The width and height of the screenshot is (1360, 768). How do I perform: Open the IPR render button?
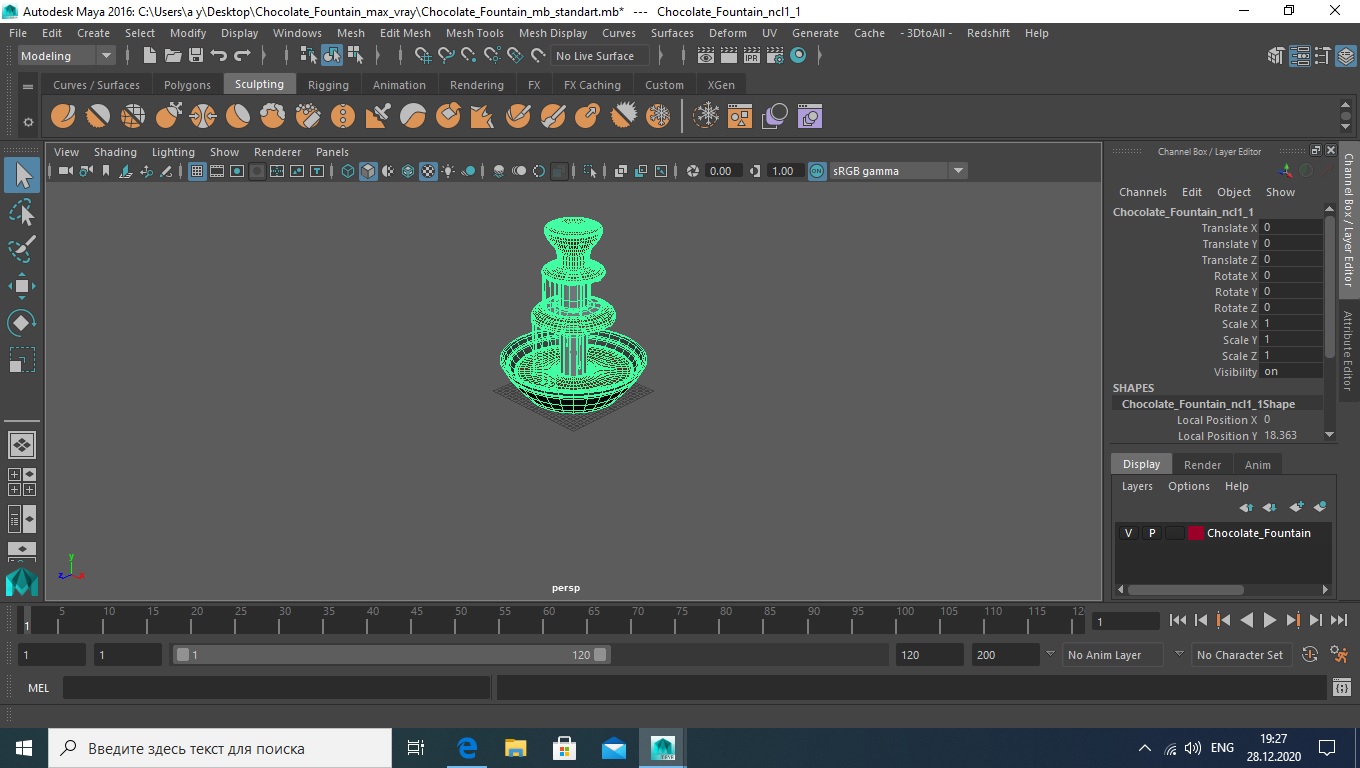[x=752, y=56]
